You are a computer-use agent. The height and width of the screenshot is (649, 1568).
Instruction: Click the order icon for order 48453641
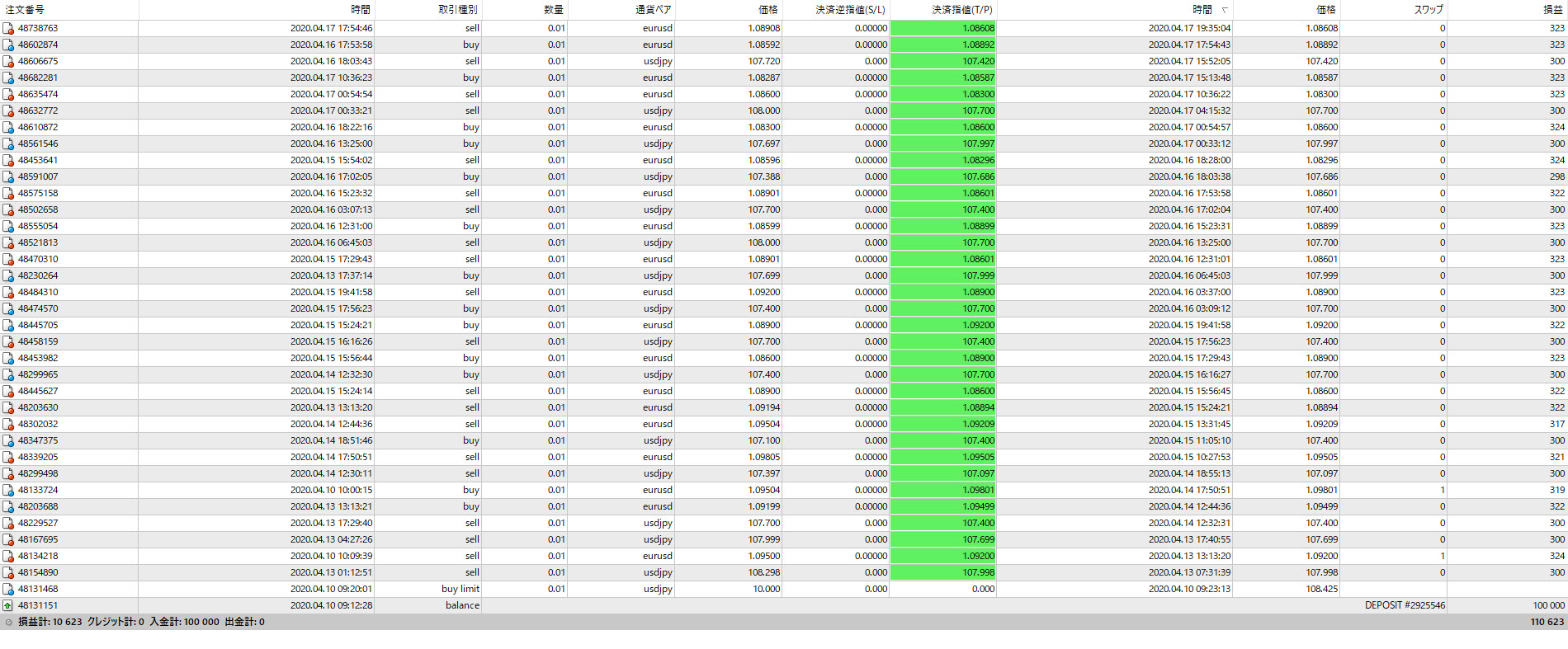tap(8, 160)
